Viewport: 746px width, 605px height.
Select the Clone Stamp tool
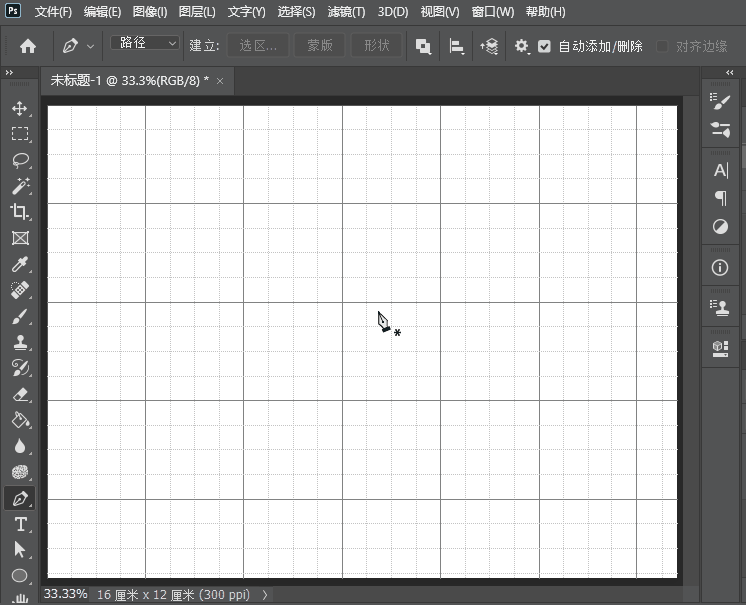pyautogui.click(x=20, y=342)
